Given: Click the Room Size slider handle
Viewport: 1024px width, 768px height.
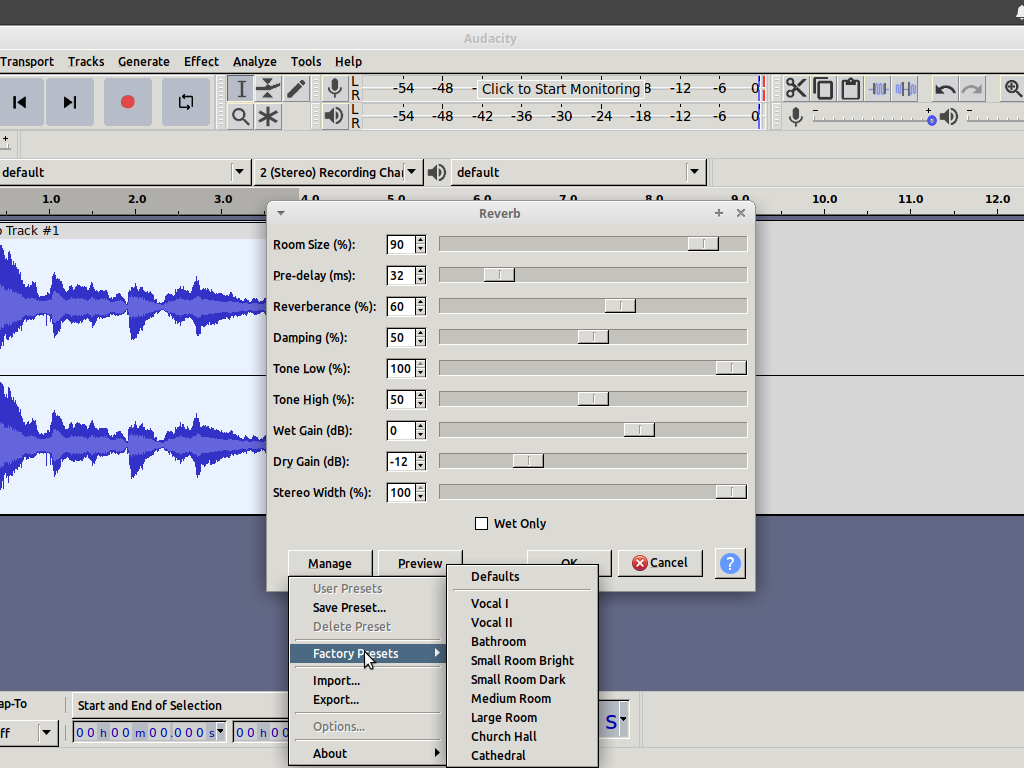Looking at the screenshot, I should (703, 244).
